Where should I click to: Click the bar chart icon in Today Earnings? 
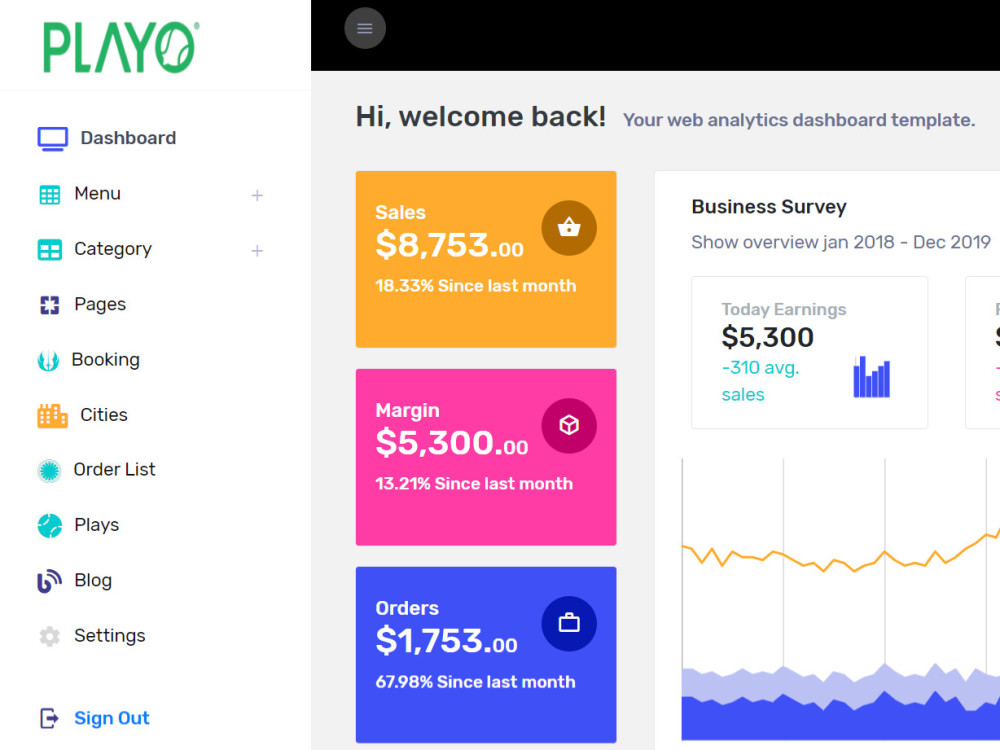point(871,377)
